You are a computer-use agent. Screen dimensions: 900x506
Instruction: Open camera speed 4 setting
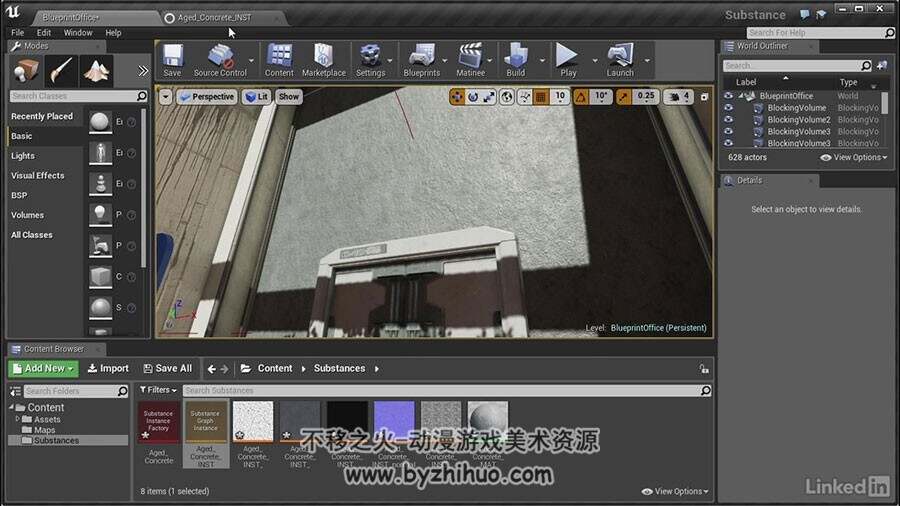click(x=679, y=97)
